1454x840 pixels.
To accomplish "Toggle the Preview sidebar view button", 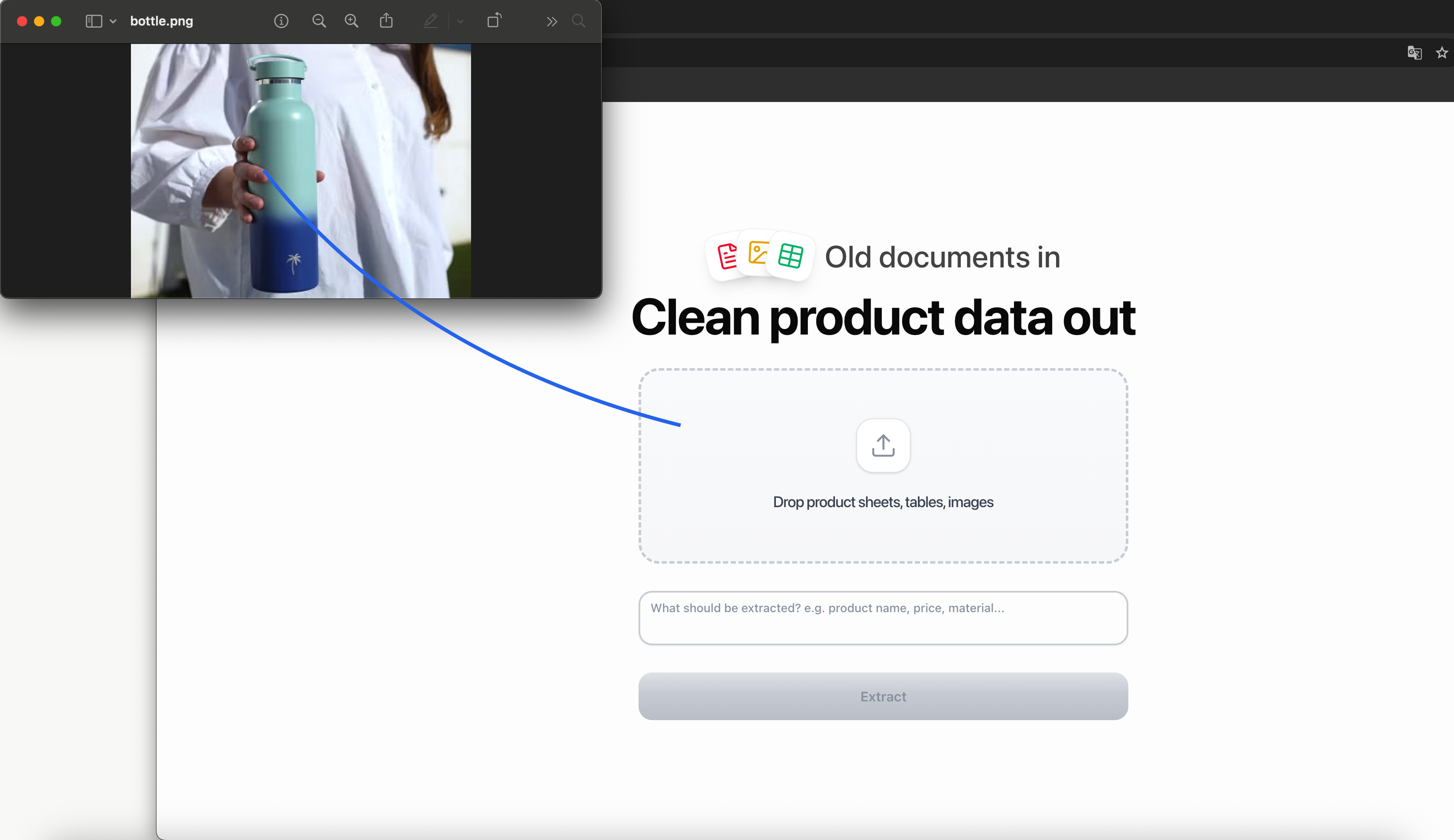I will [x=94, y=21].
